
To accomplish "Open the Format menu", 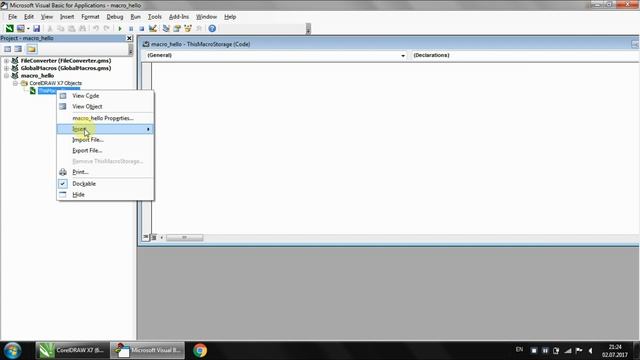I will (90, 17).
